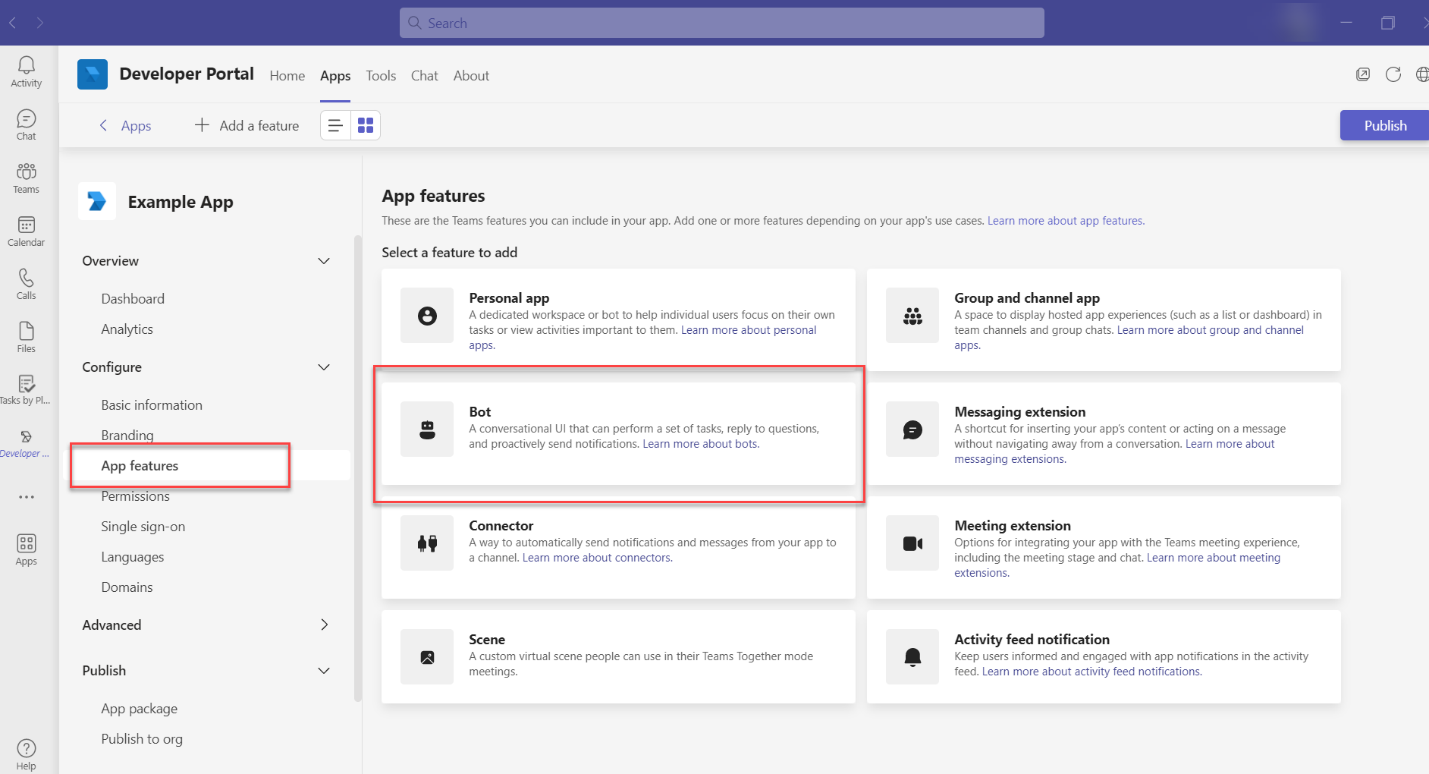1429x774 pixels.
Task: Open Files in the left rail
Action: [x=26, y=337]
